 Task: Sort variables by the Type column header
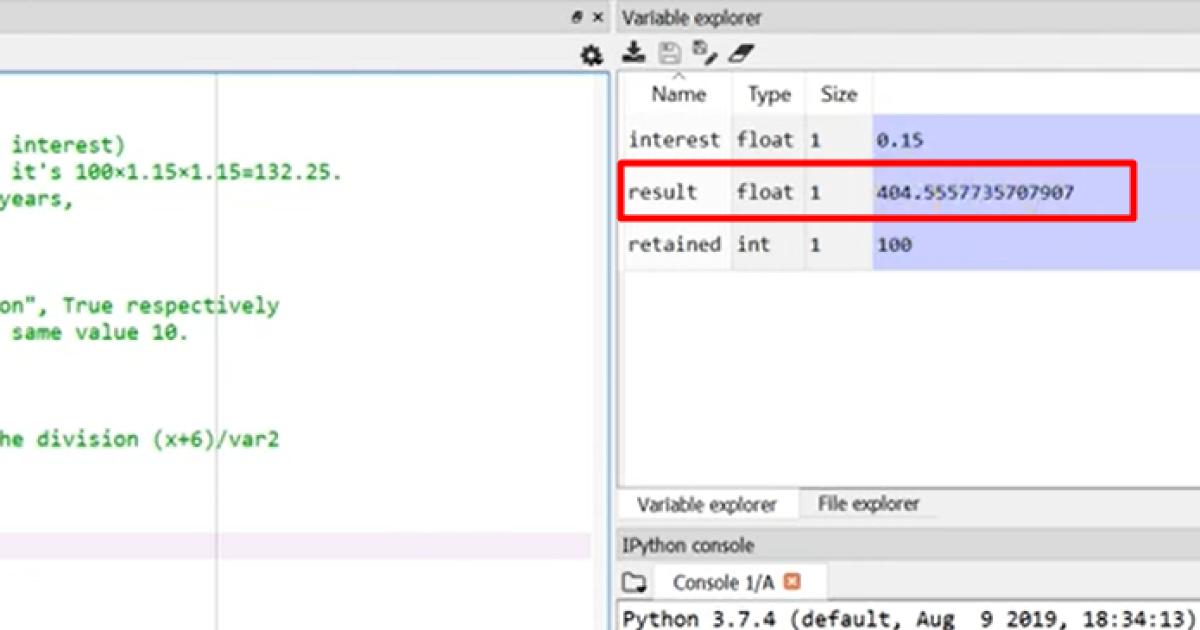pyautogui.click(x=767, y=93)
